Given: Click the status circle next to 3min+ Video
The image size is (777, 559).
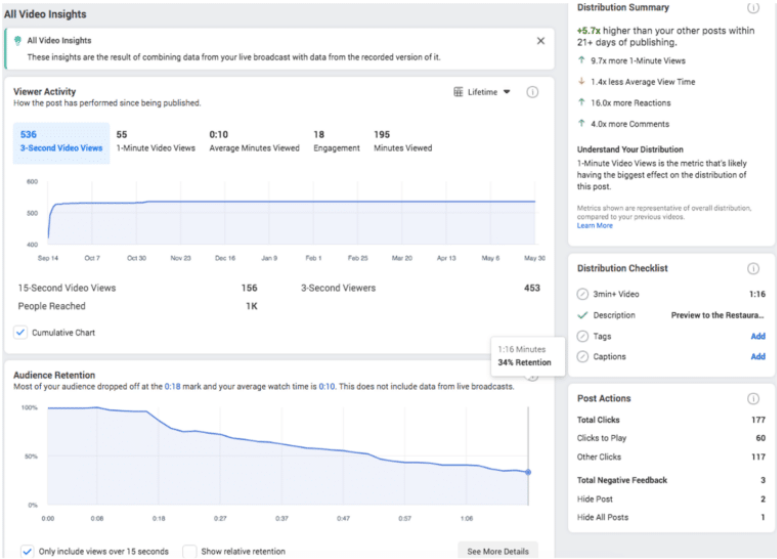Looking at the screenshot, I should tap(583, 294).
